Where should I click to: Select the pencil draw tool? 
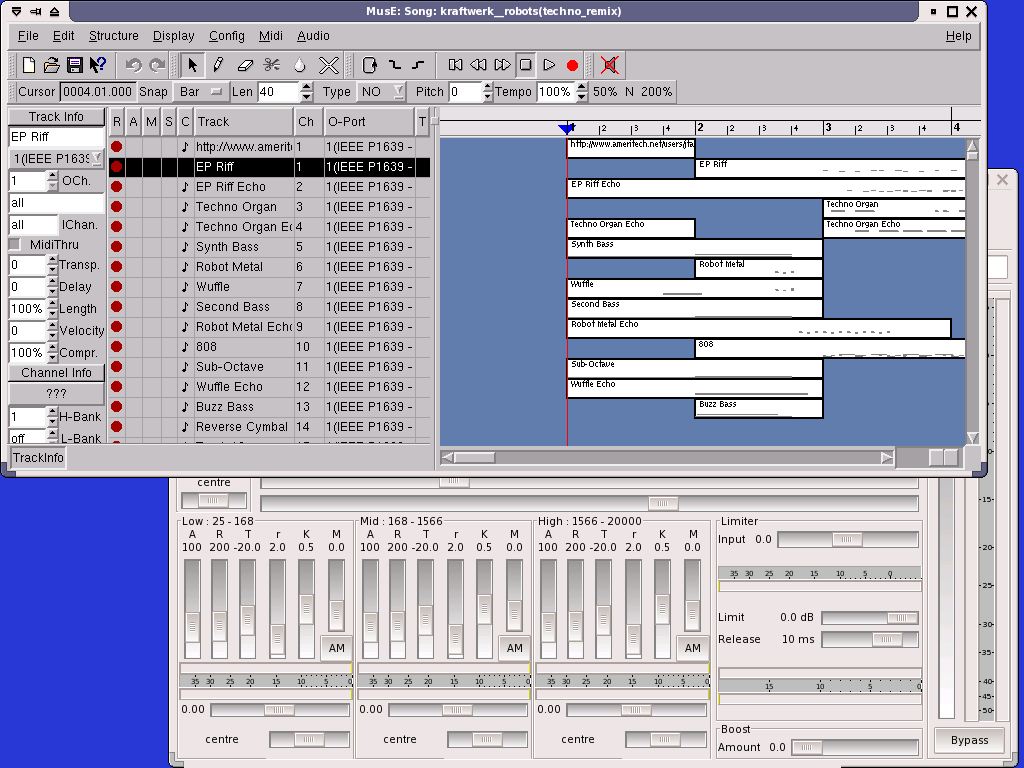pos(218,65)
